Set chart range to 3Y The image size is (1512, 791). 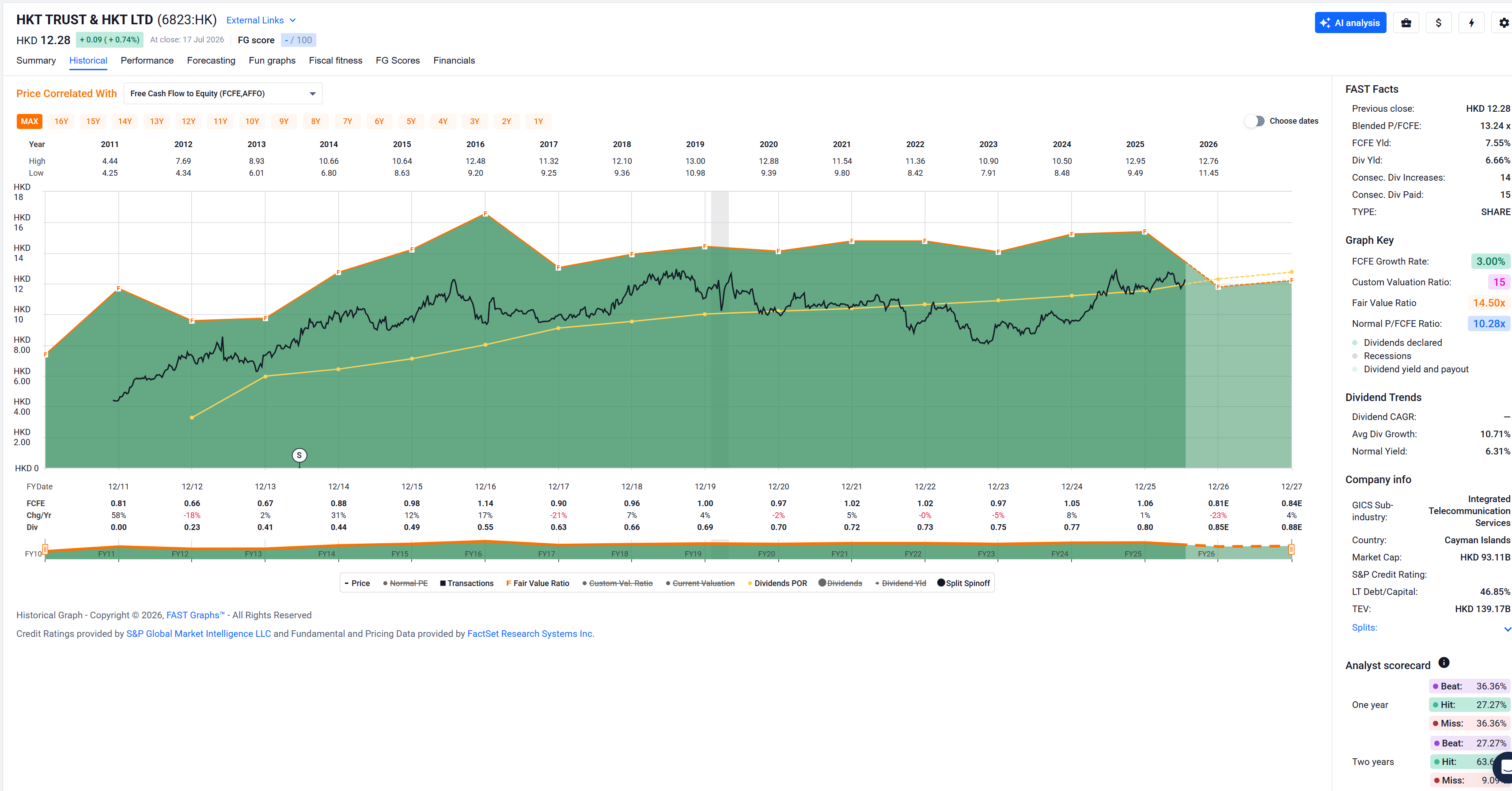point(475,121)
